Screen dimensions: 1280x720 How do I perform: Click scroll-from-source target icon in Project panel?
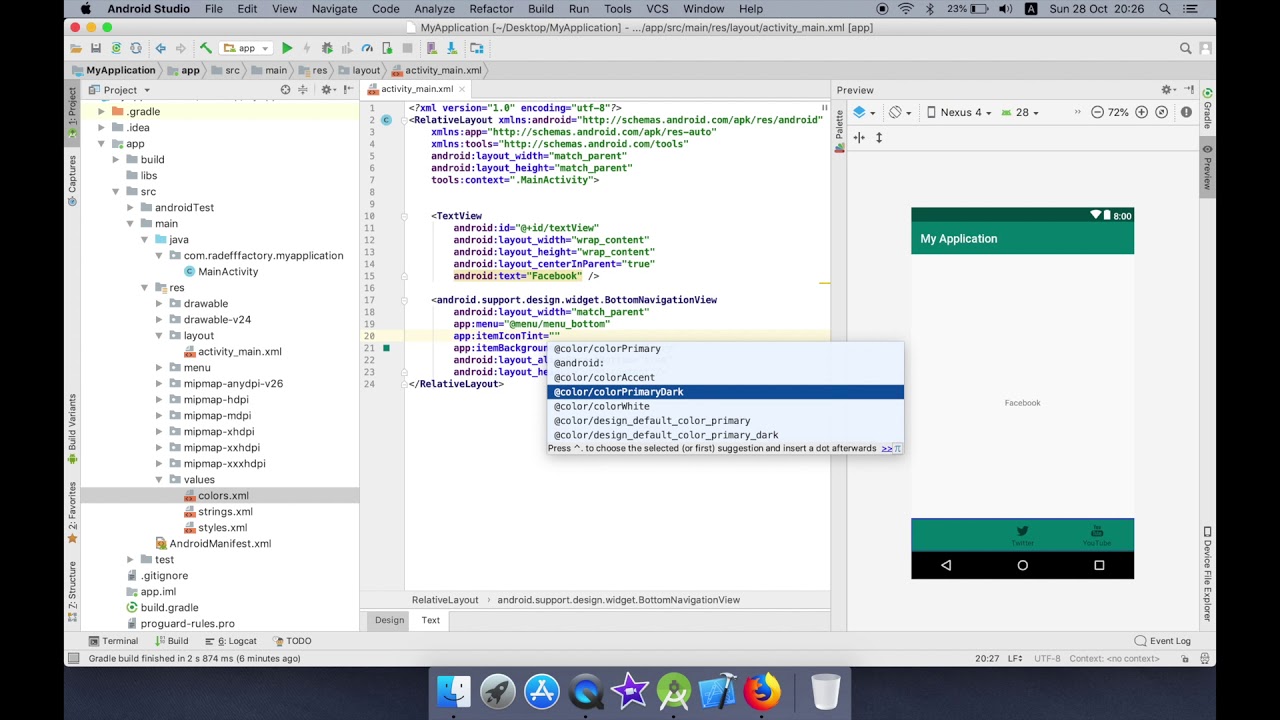[x=285, y=90]
